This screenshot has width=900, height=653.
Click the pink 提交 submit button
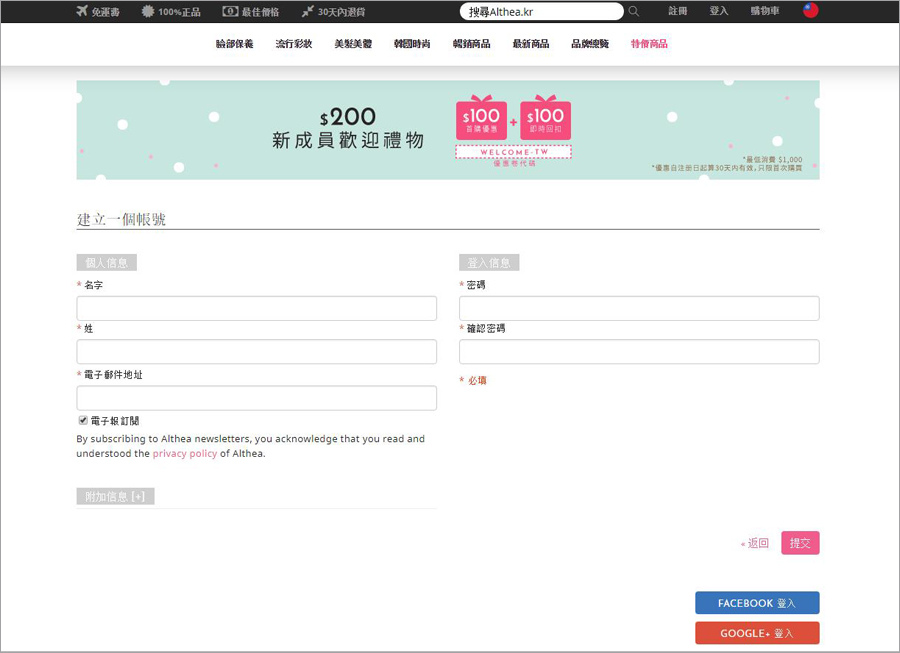[800, 543]
